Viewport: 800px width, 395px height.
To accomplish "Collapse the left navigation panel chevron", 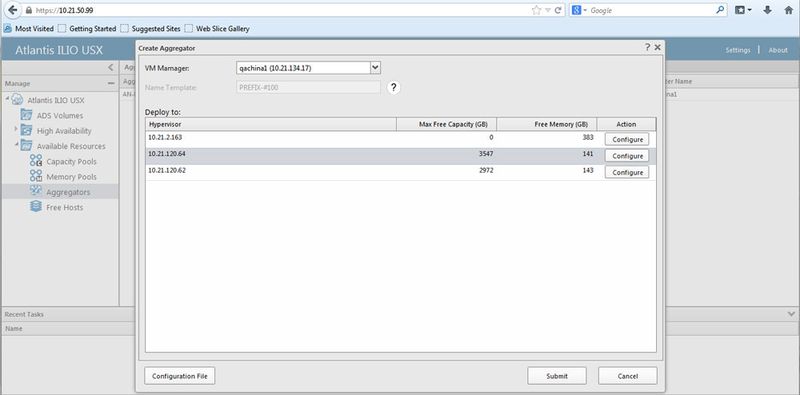I will tap(111, 67).
